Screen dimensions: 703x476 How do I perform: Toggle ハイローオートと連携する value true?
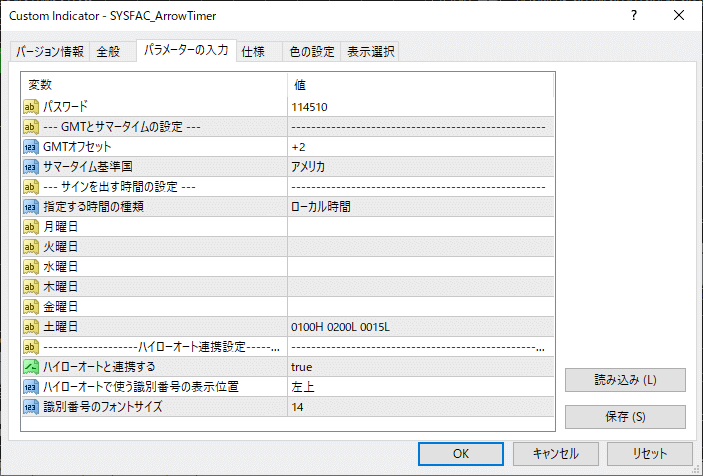click(421, 367)
